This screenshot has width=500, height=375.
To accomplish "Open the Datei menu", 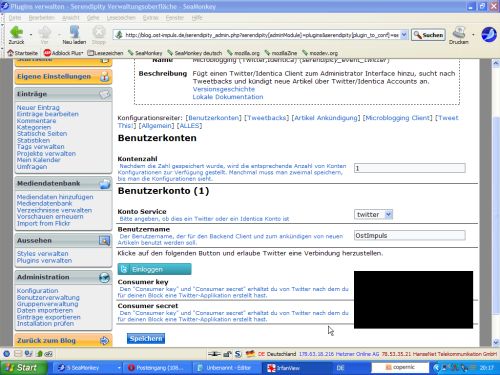I will [x=15, y=18].
